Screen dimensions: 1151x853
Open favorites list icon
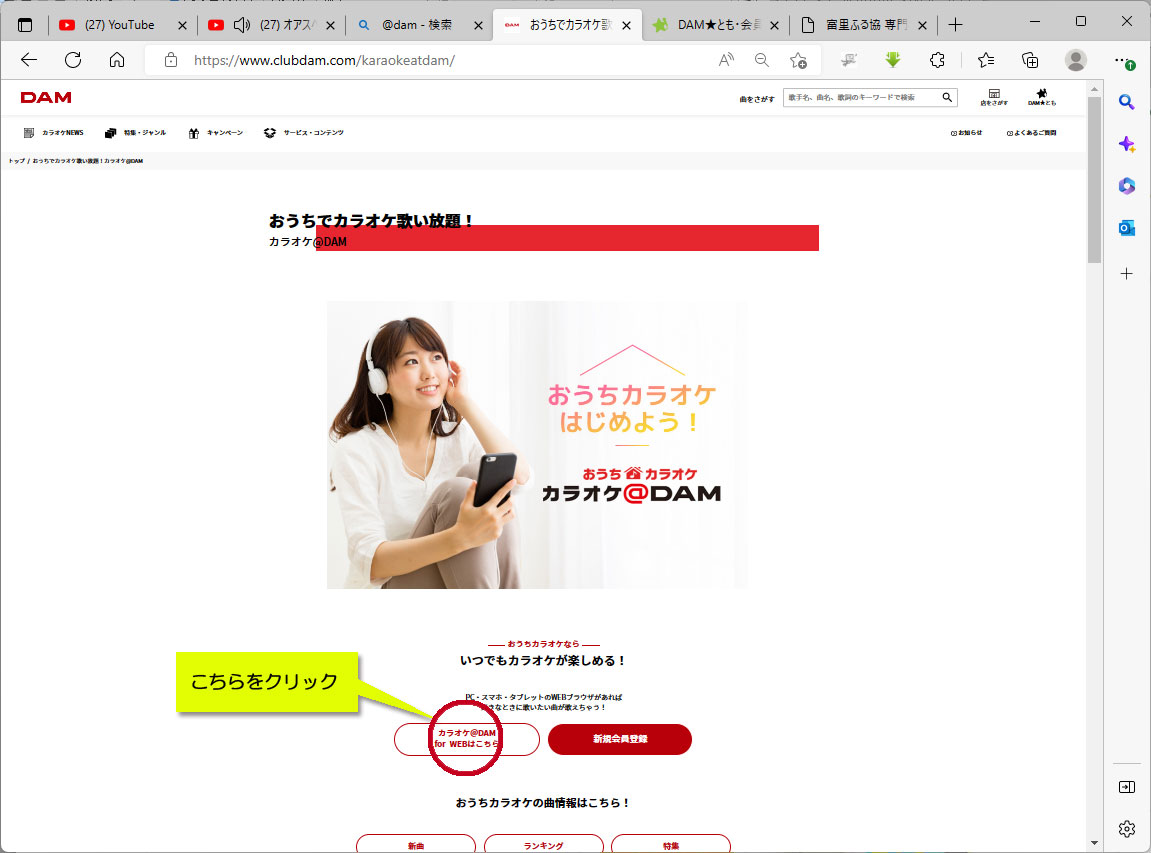(x=986, y=60)
